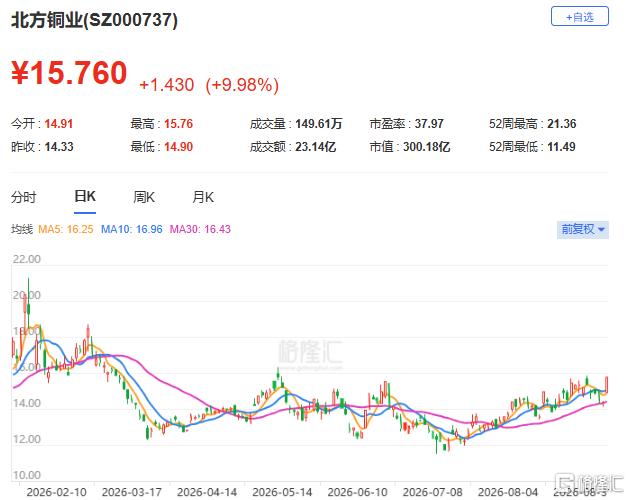630x500 pixels.
Task: Click the MA30: 16.43 indicator label
Action: click(200, 229)
